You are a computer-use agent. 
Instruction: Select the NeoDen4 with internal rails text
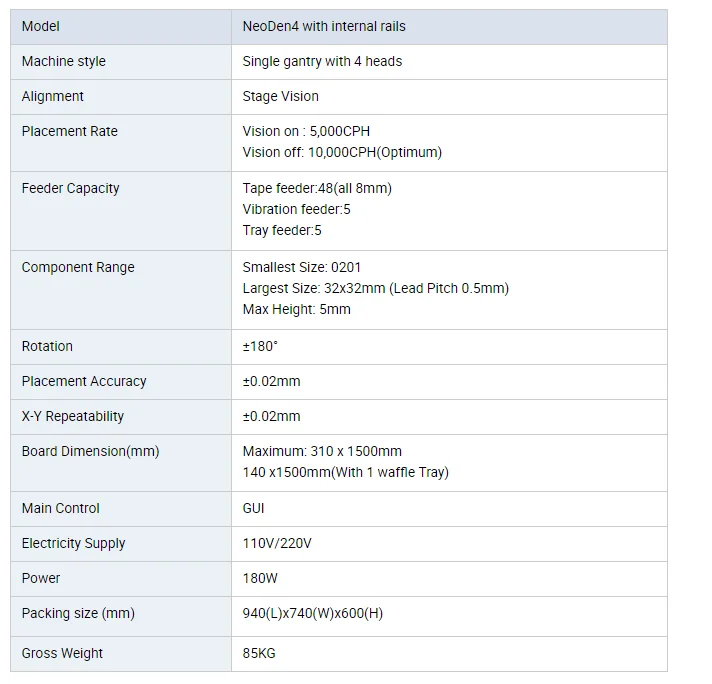point(324,26)
